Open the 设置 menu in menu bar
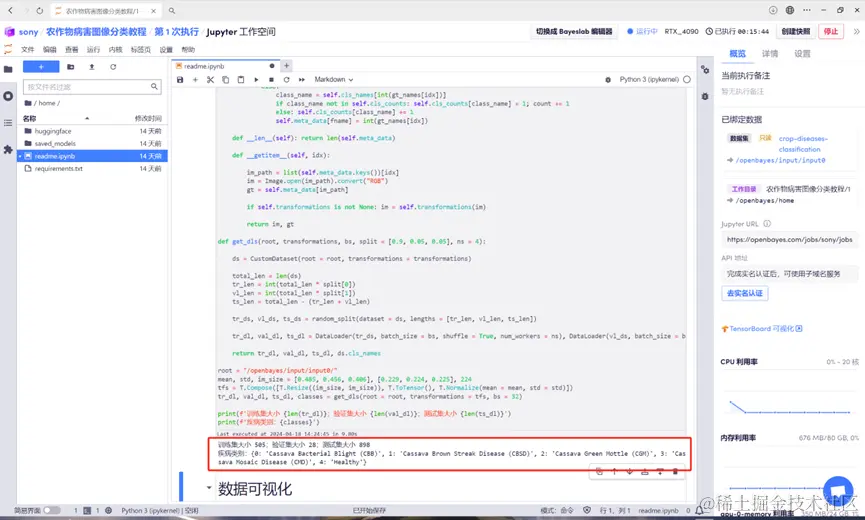 click(166, 50)
